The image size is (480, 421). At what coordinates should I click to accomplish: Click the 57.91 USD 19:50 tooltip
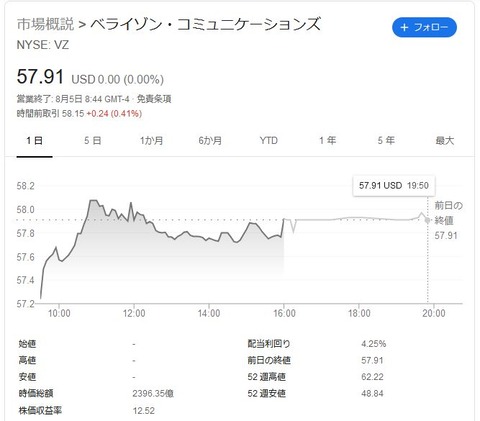tap(394, 186)
